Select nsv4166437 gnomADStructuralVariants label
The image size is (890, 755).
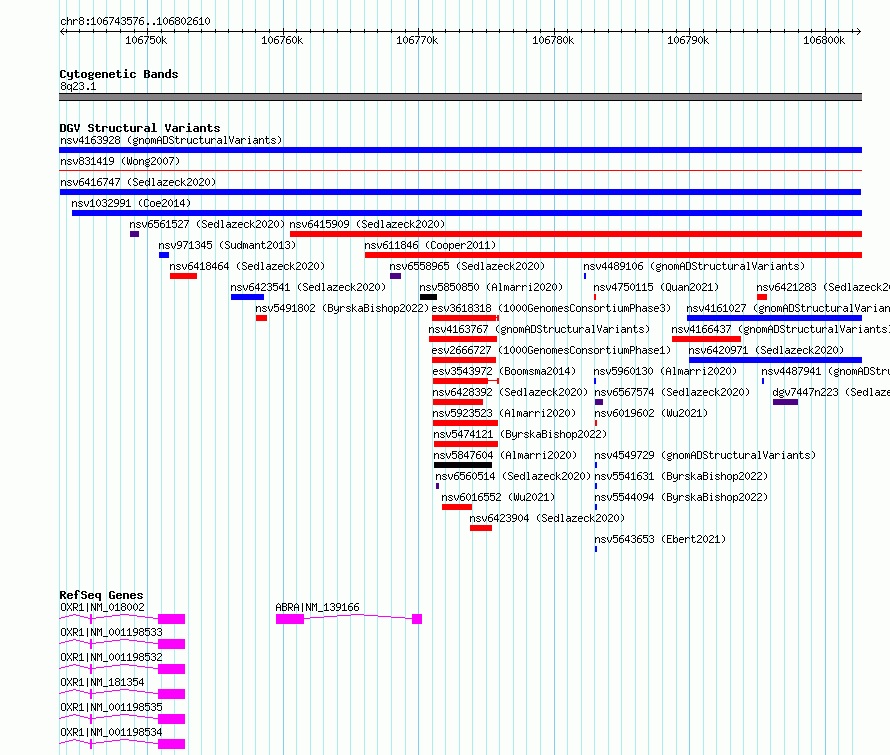pos(780,329)
